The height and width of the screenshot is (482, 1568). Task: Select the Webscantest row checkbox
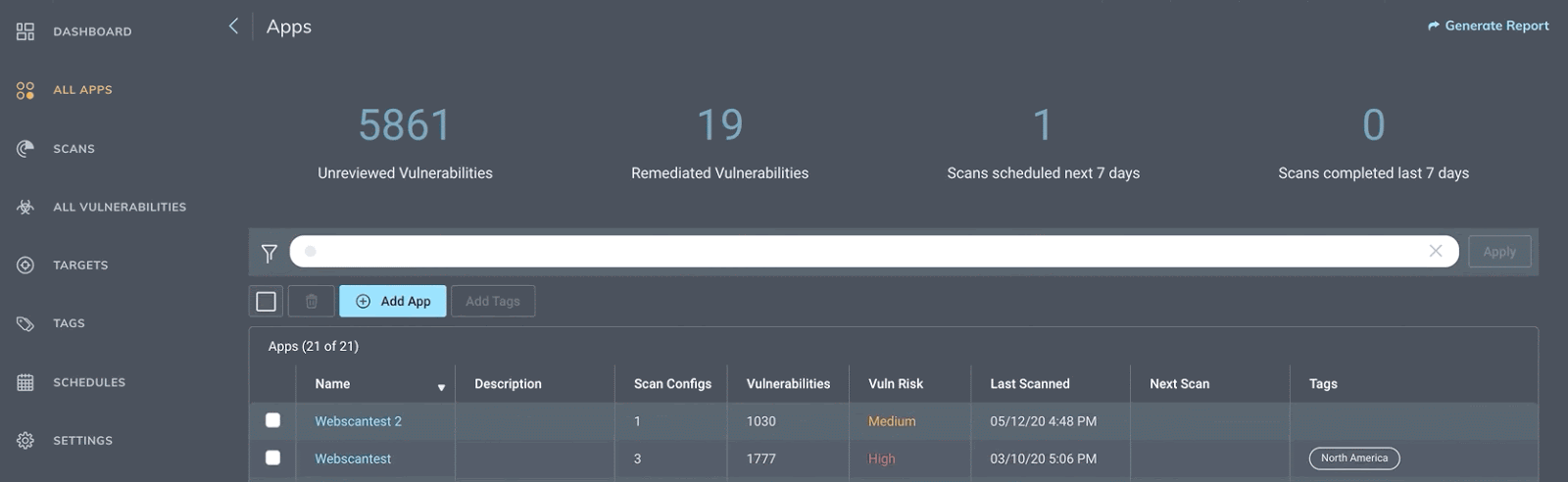tap(273, 458)
